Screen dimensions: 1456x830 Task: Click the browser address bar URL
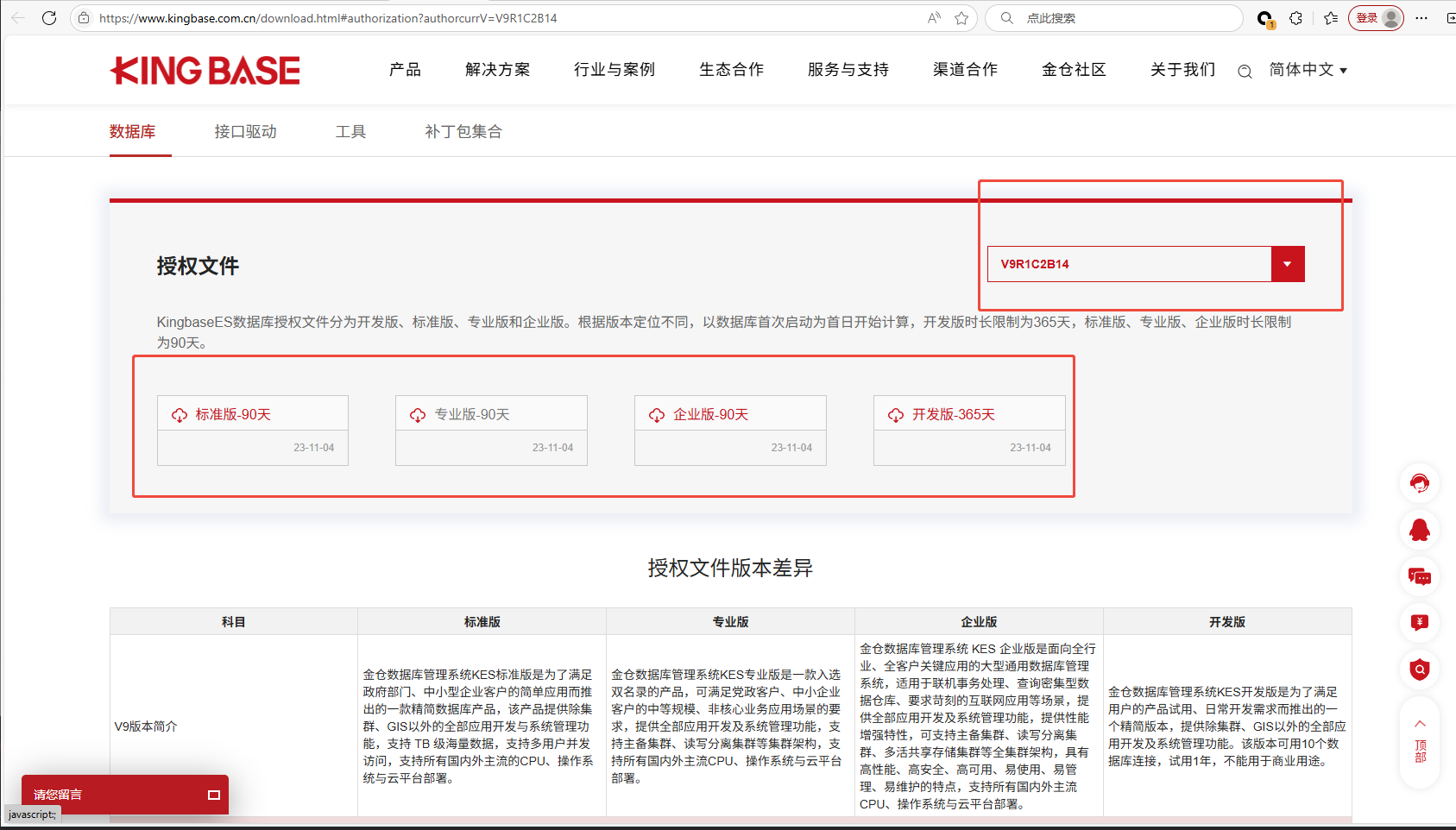click(328, 18)
